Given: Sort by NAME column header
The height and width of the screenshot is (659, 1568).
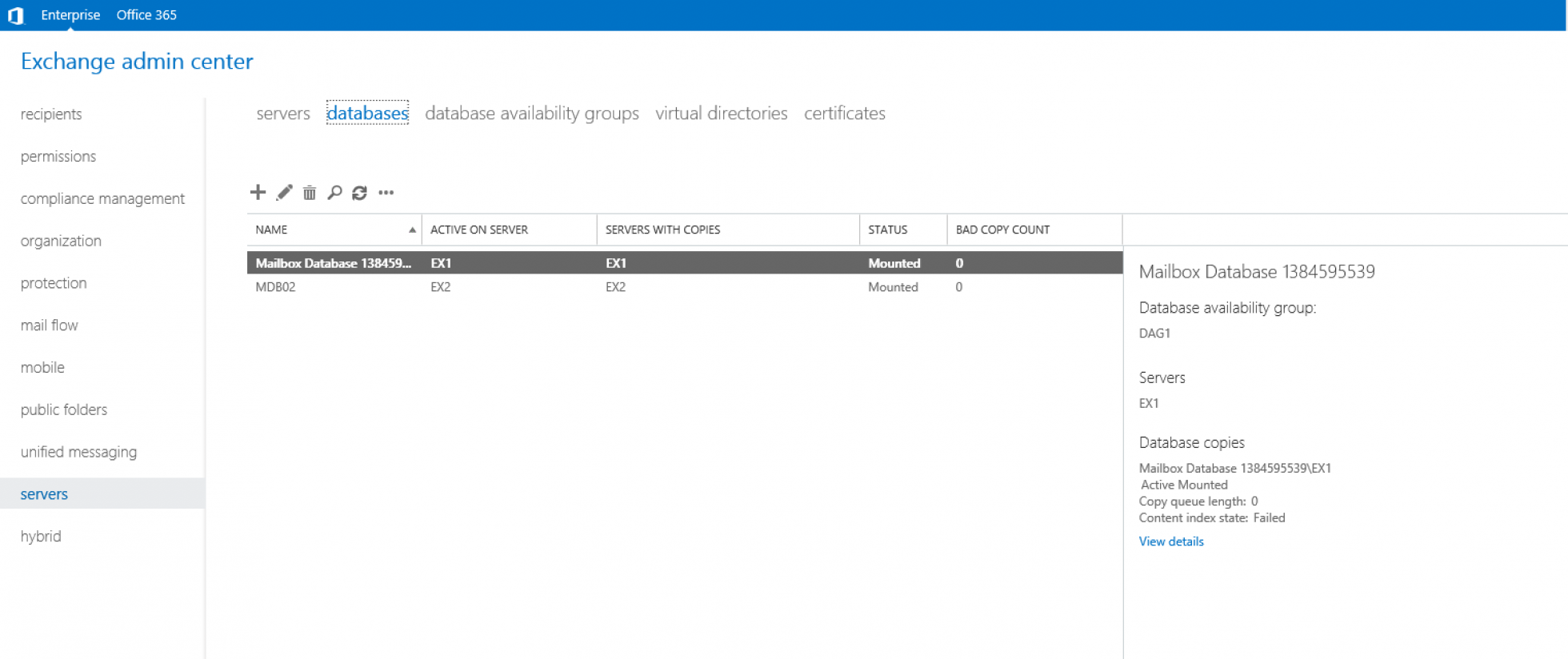Looking at the screenshot, I should 334,230.
